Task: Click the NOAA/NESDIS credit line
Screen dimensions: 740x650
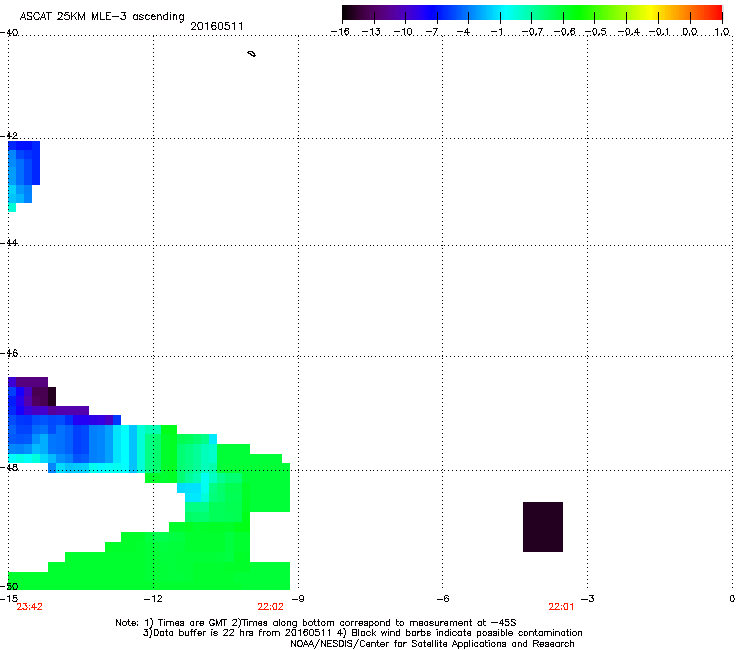Action: click(x=432, y=644)
